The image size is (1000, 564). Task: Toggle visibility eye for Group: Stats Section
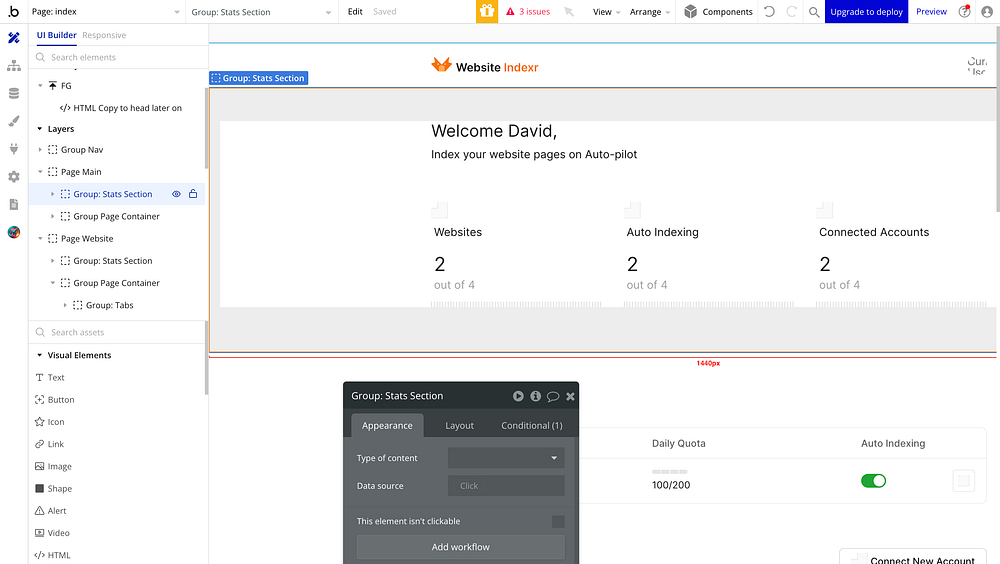point(176,194)
